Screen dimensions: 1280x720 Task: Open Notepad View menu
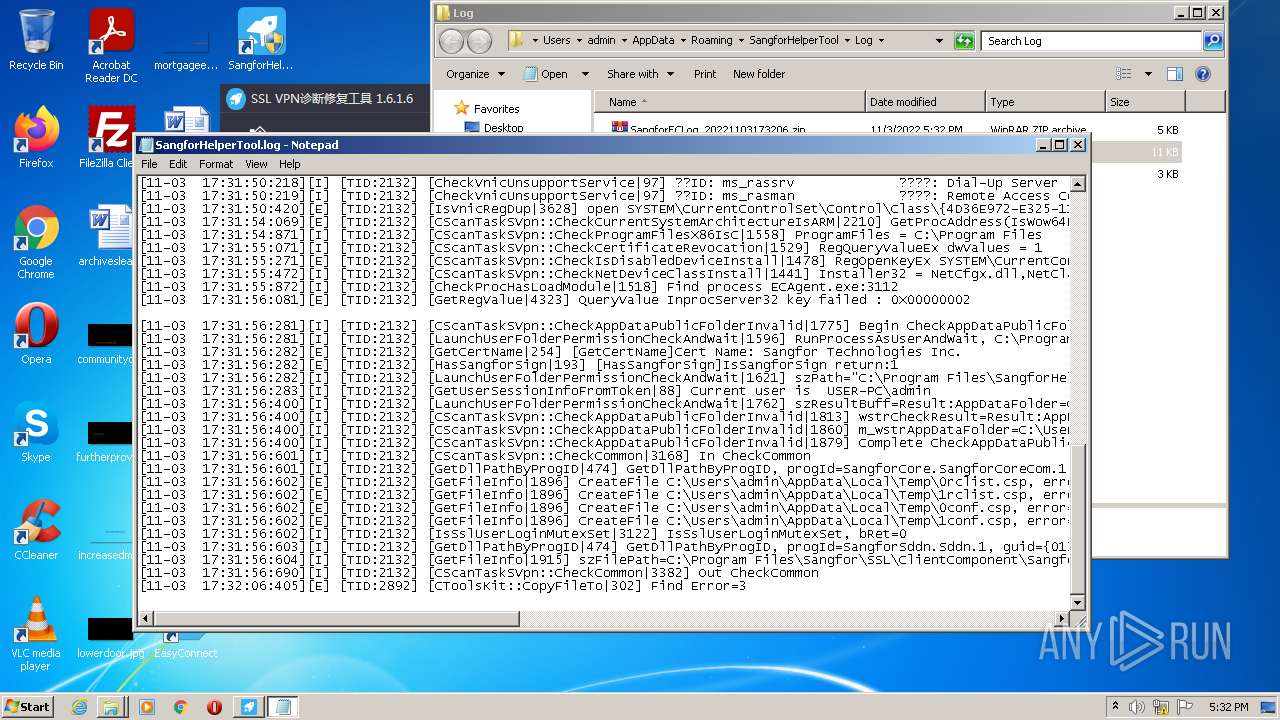(x=256, y=164)
